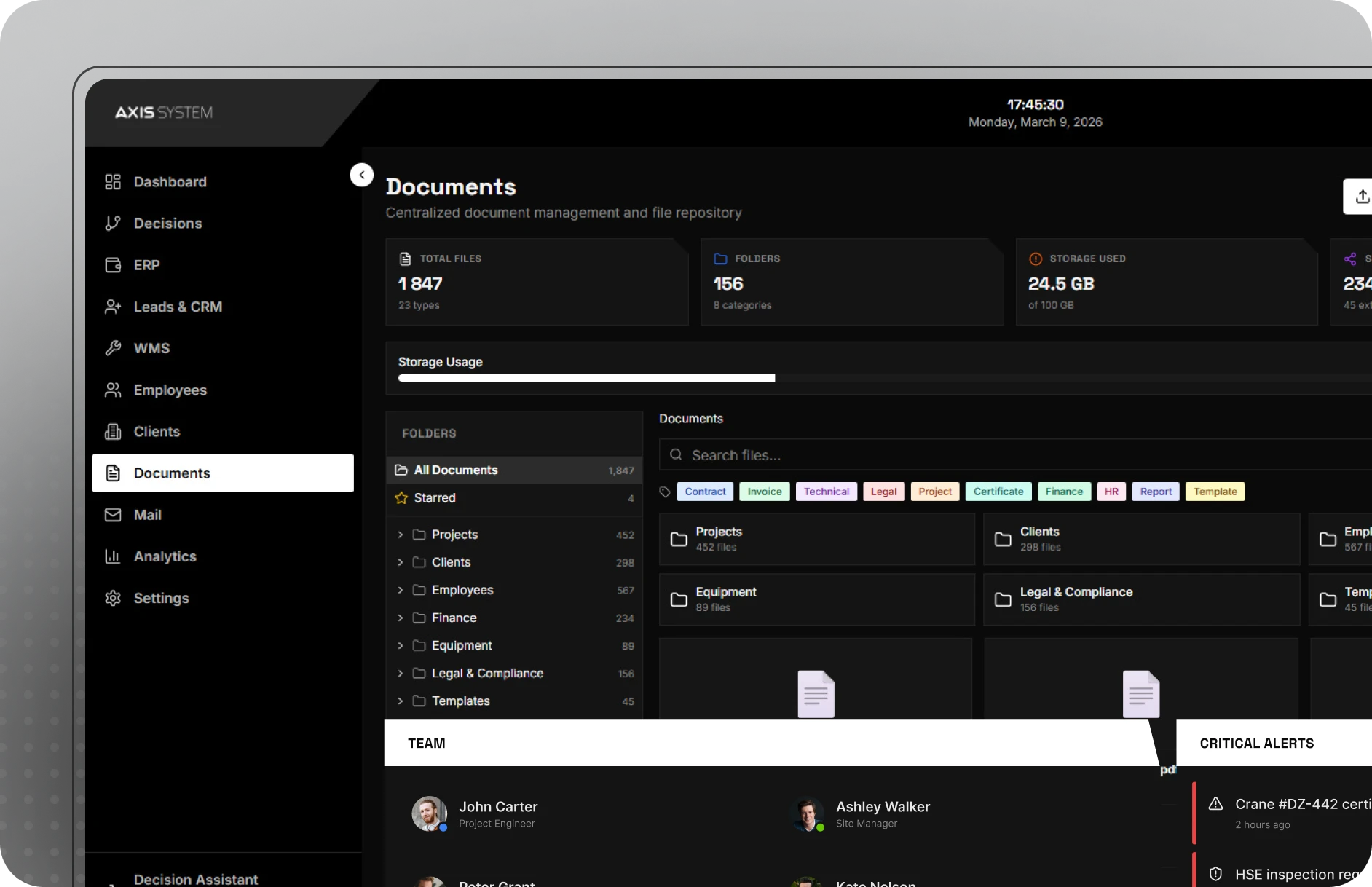The image size is (1372, 887).
Task: Open the Equipment folder card
Action: (816, 599)
